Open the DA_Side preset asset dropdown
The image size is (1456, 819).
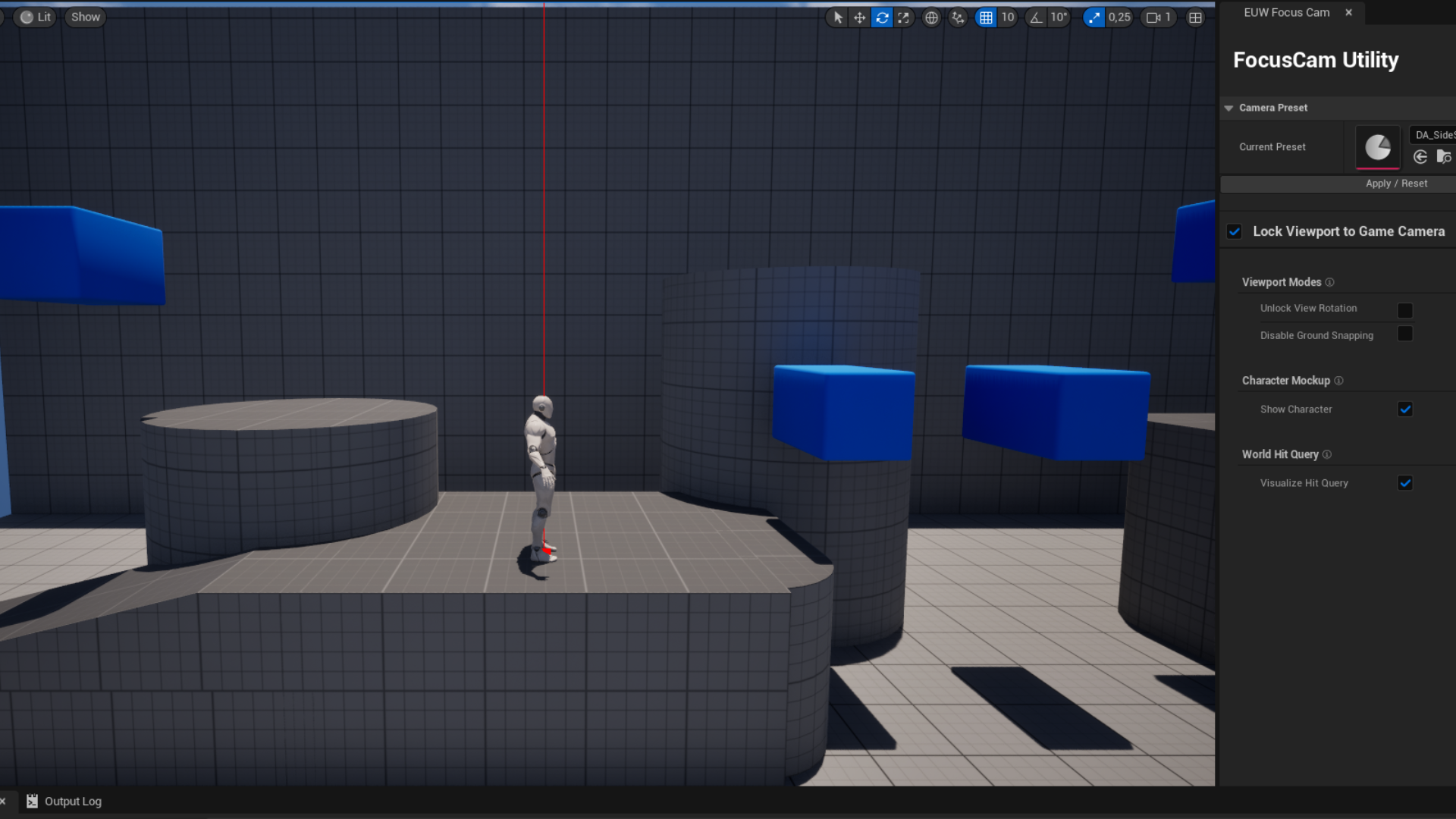pos(1433,135)
